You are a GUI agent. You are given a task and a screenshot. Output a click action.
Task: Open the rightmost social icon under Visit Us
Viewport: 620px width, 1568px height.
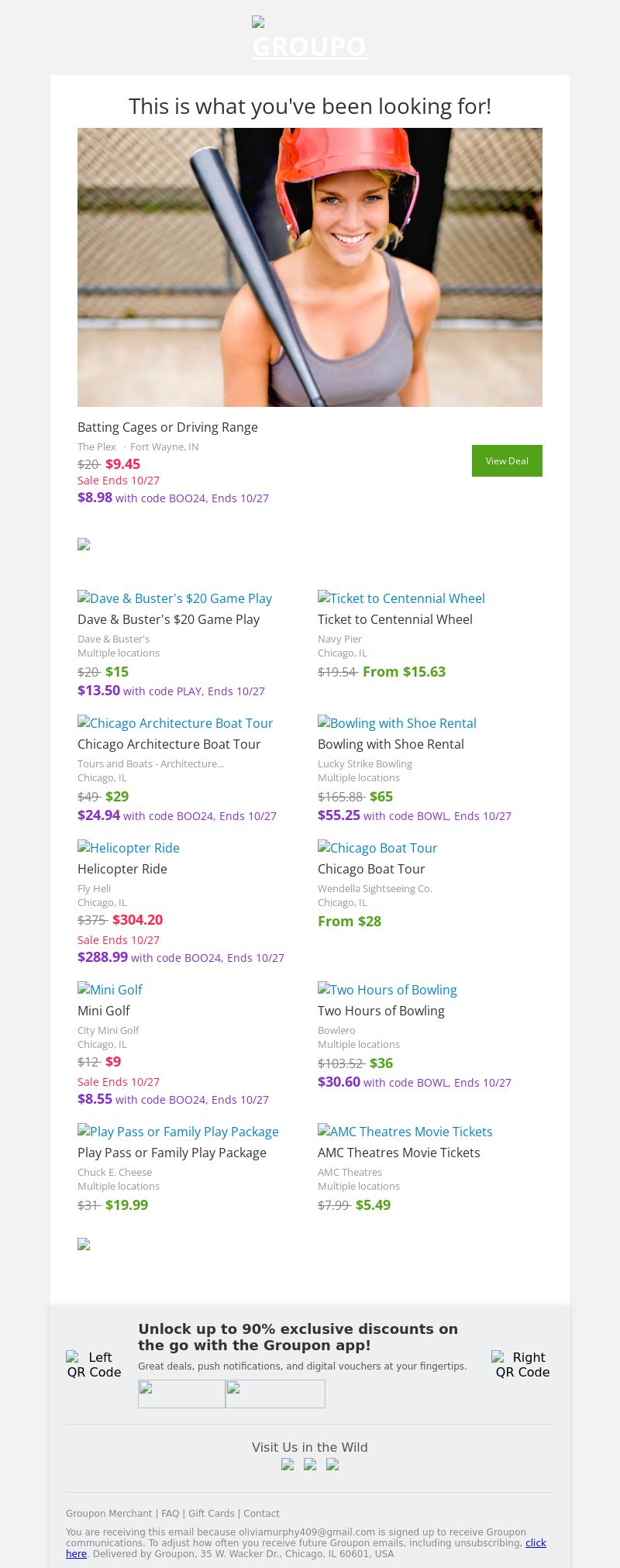[332, 1464]
